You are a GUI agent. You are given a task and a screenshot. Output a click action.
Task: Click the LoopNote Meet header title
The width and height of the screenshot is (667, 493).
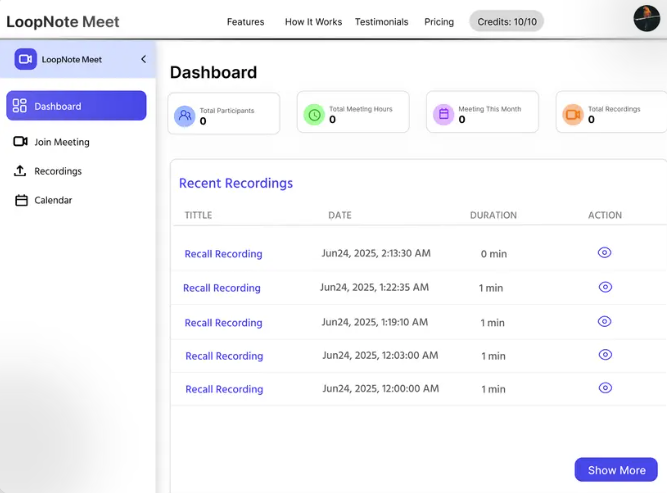click(63, 22)
